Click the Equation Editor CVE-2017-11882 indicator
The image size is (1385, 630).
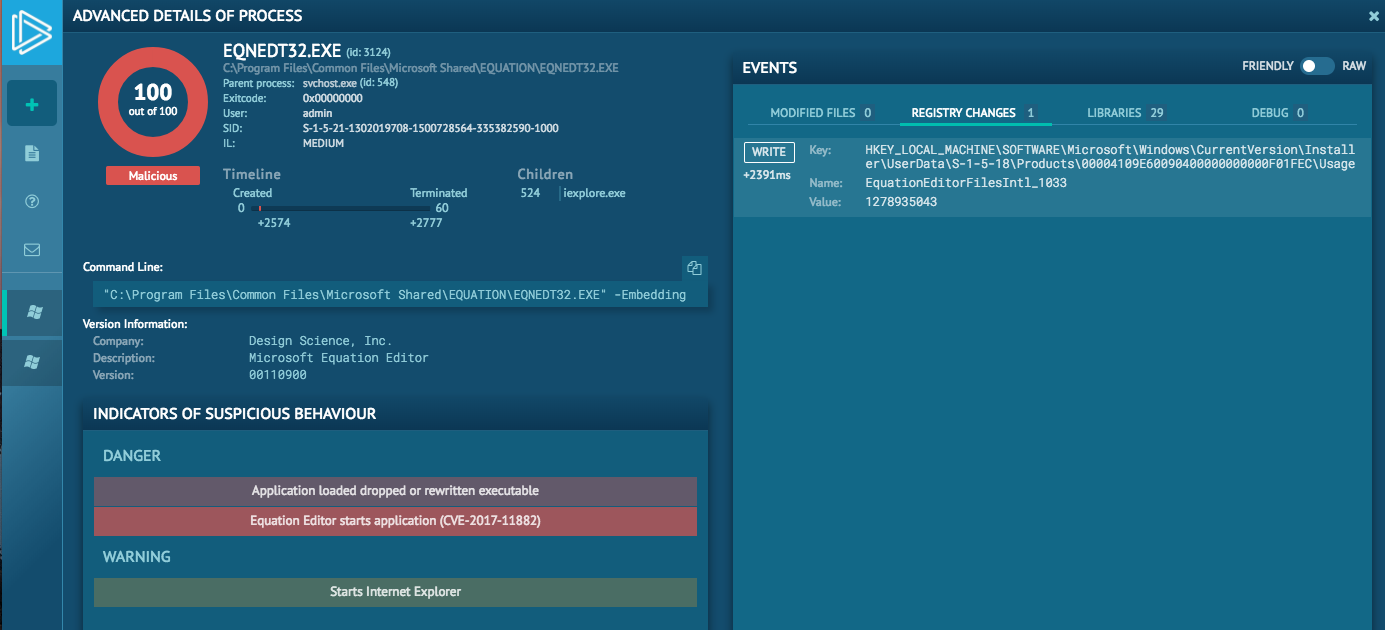(x=395, y=521)
